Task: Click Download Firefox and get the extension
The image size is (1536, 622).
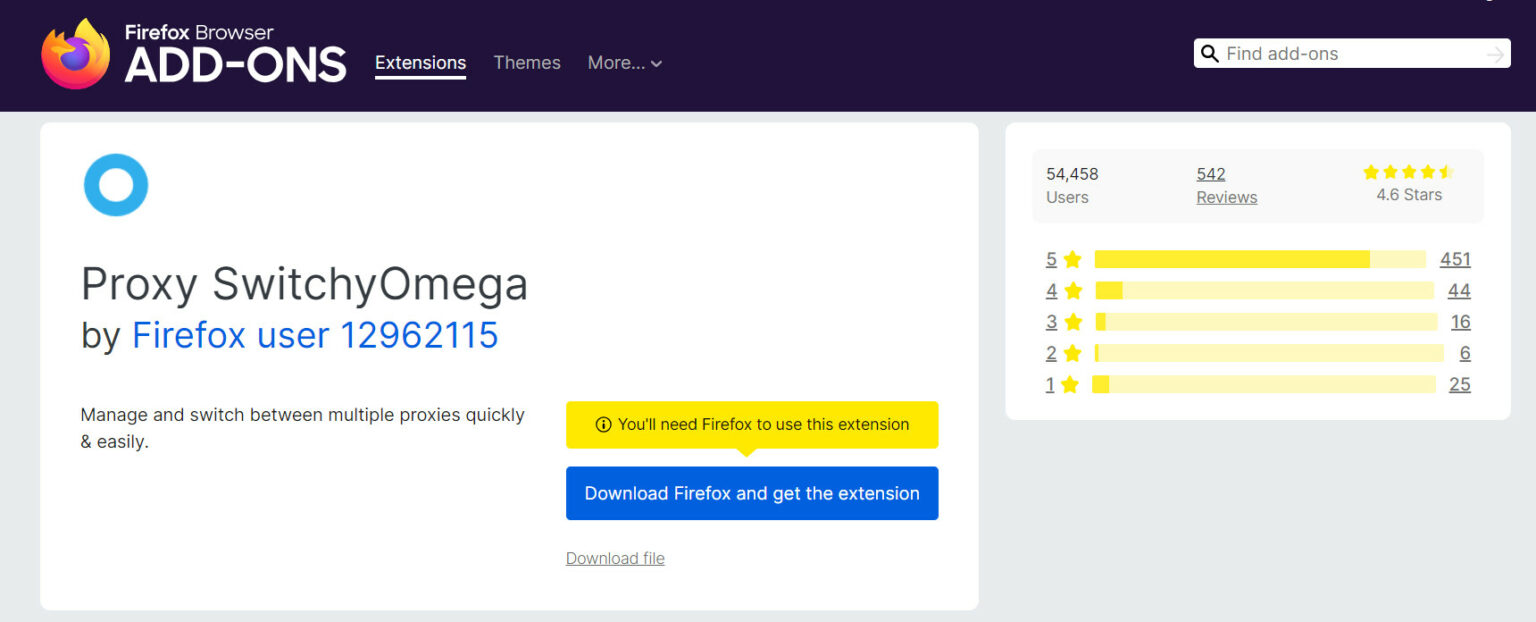Action: pos(751,493)
